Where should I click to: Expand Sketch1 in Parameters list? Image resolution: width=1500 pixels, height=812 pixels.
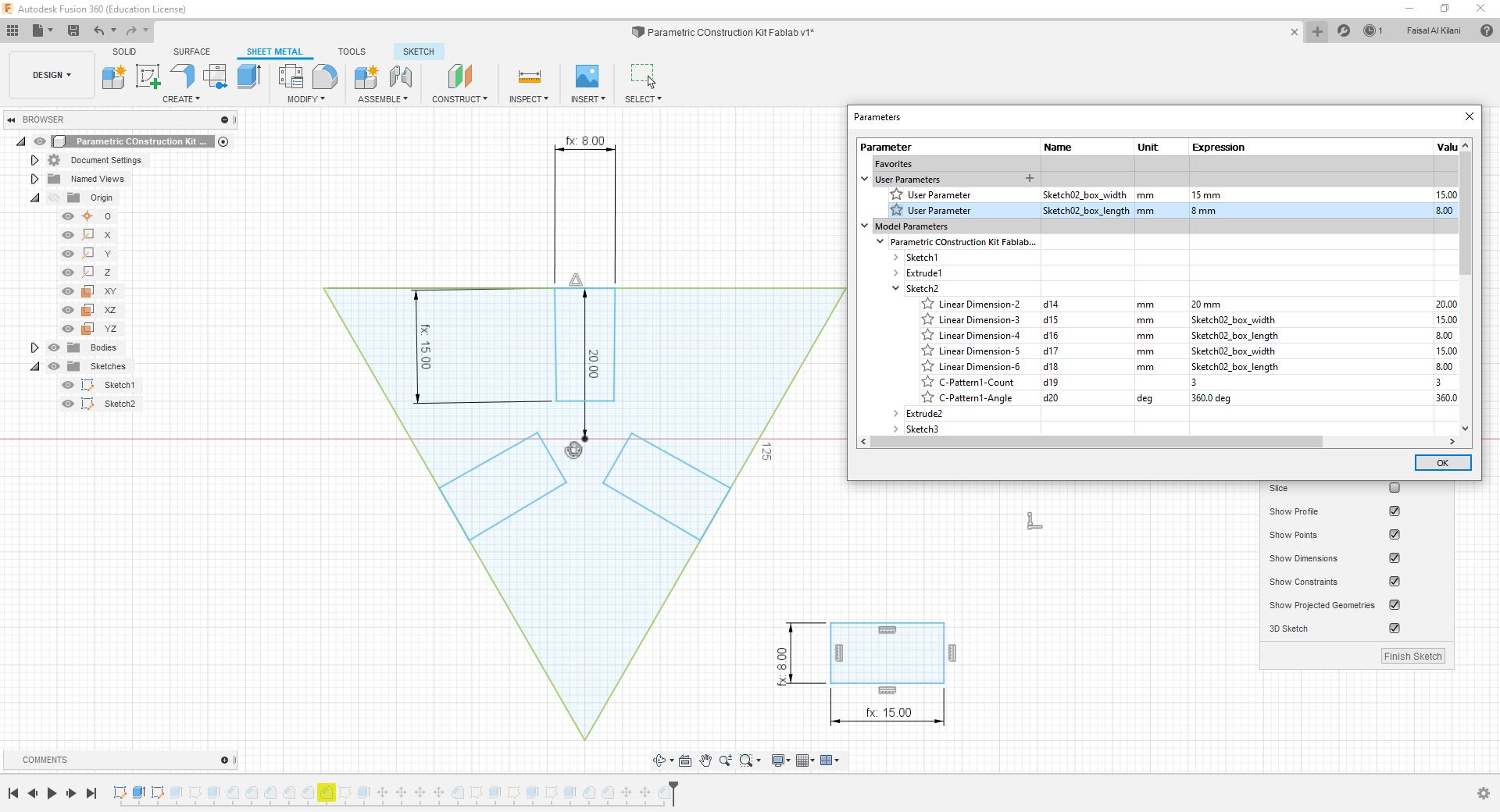pyautogui.click(x=896, y=258)
